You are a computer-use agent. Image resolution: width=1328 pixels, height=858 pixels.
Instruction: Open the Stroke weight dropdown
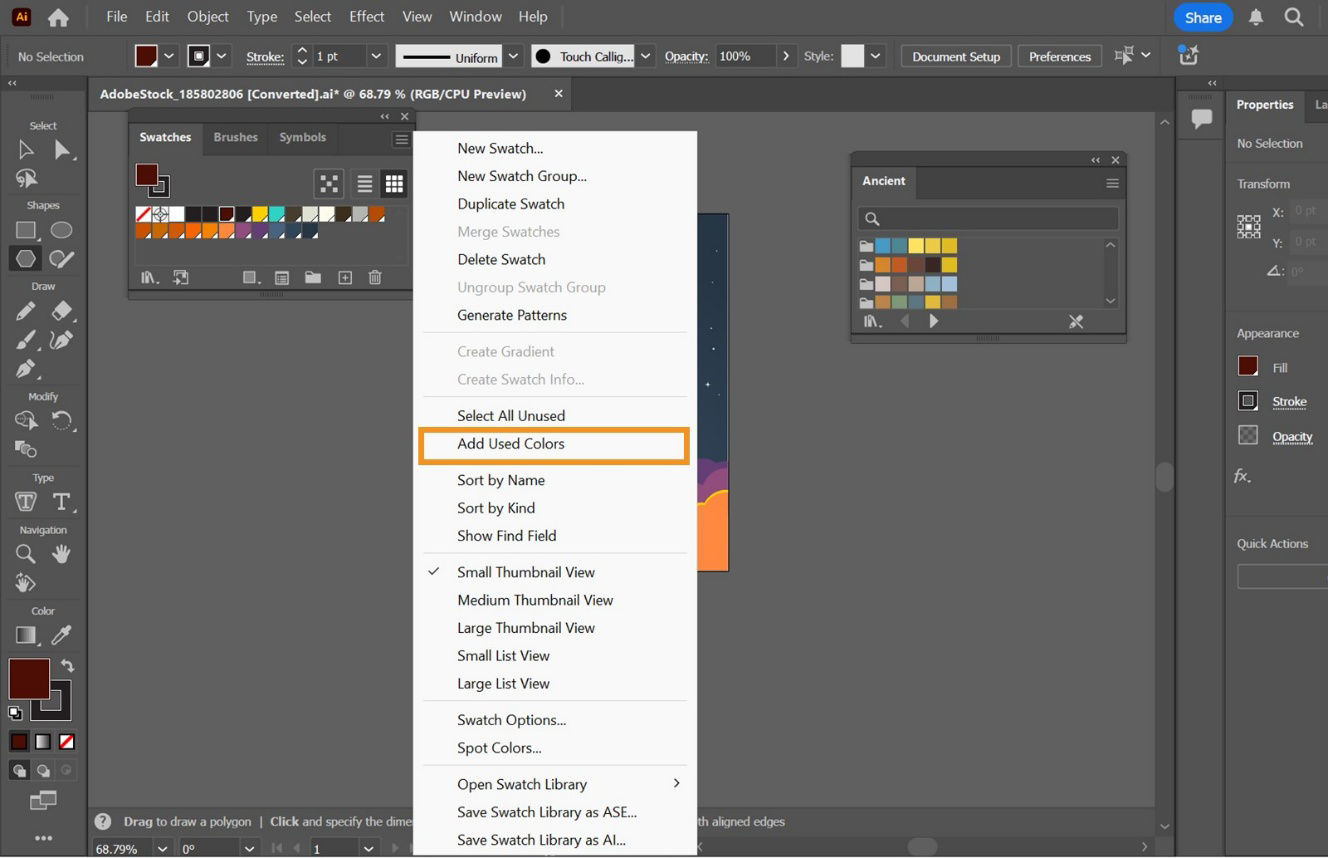[x=376, y=56]
